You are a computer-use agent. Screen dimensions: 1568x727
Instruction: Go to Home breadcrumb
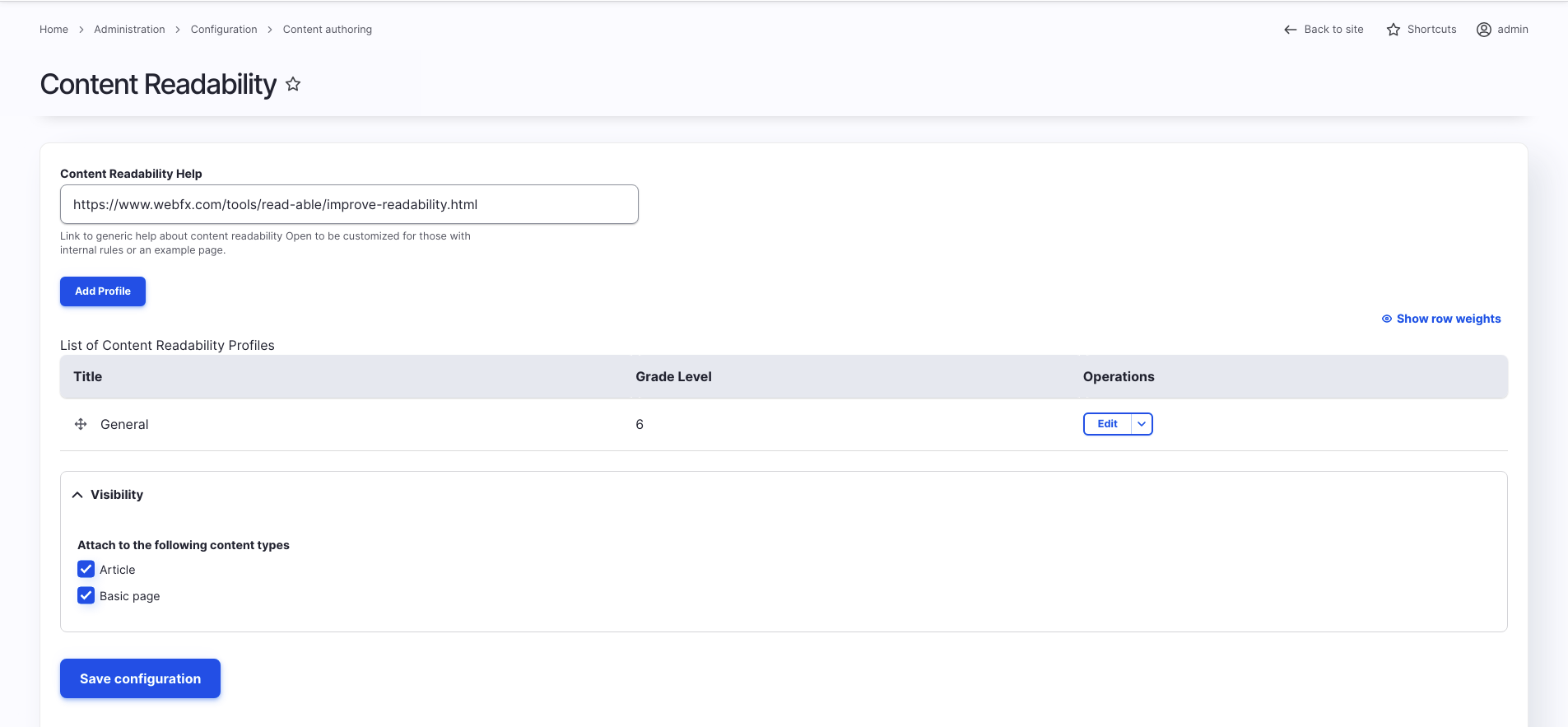coord(54,30)
